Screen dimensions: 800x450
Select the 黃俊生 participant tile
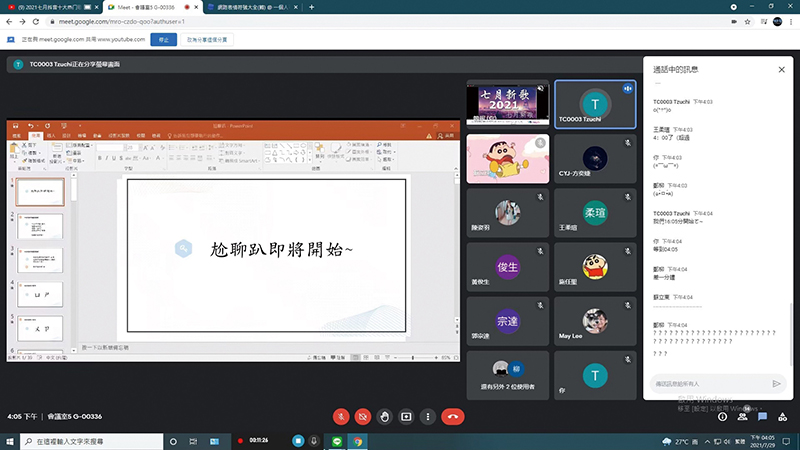508,267
